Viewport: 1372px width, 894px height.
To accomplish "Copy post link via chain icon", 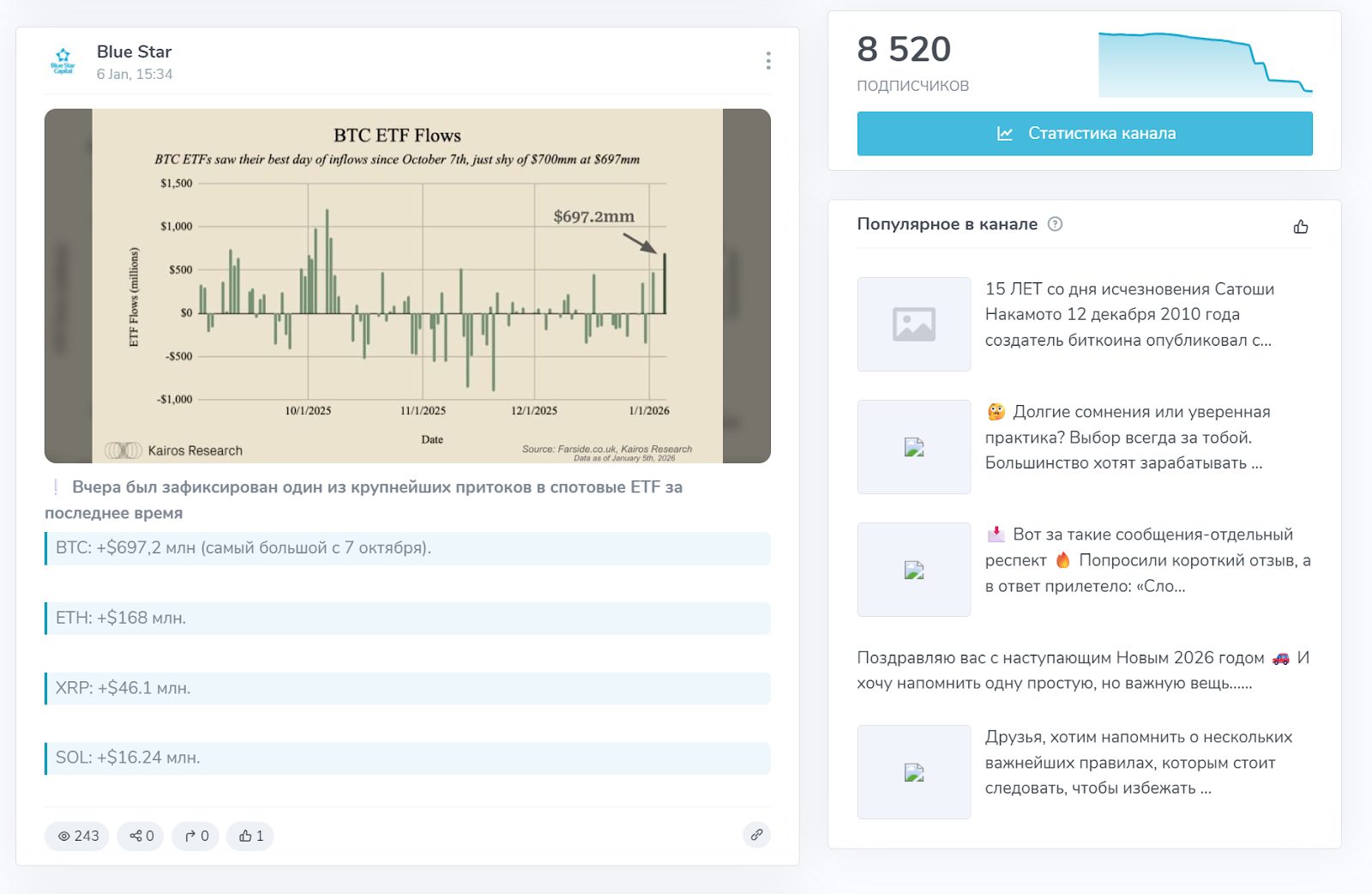I will click(756, 835).
